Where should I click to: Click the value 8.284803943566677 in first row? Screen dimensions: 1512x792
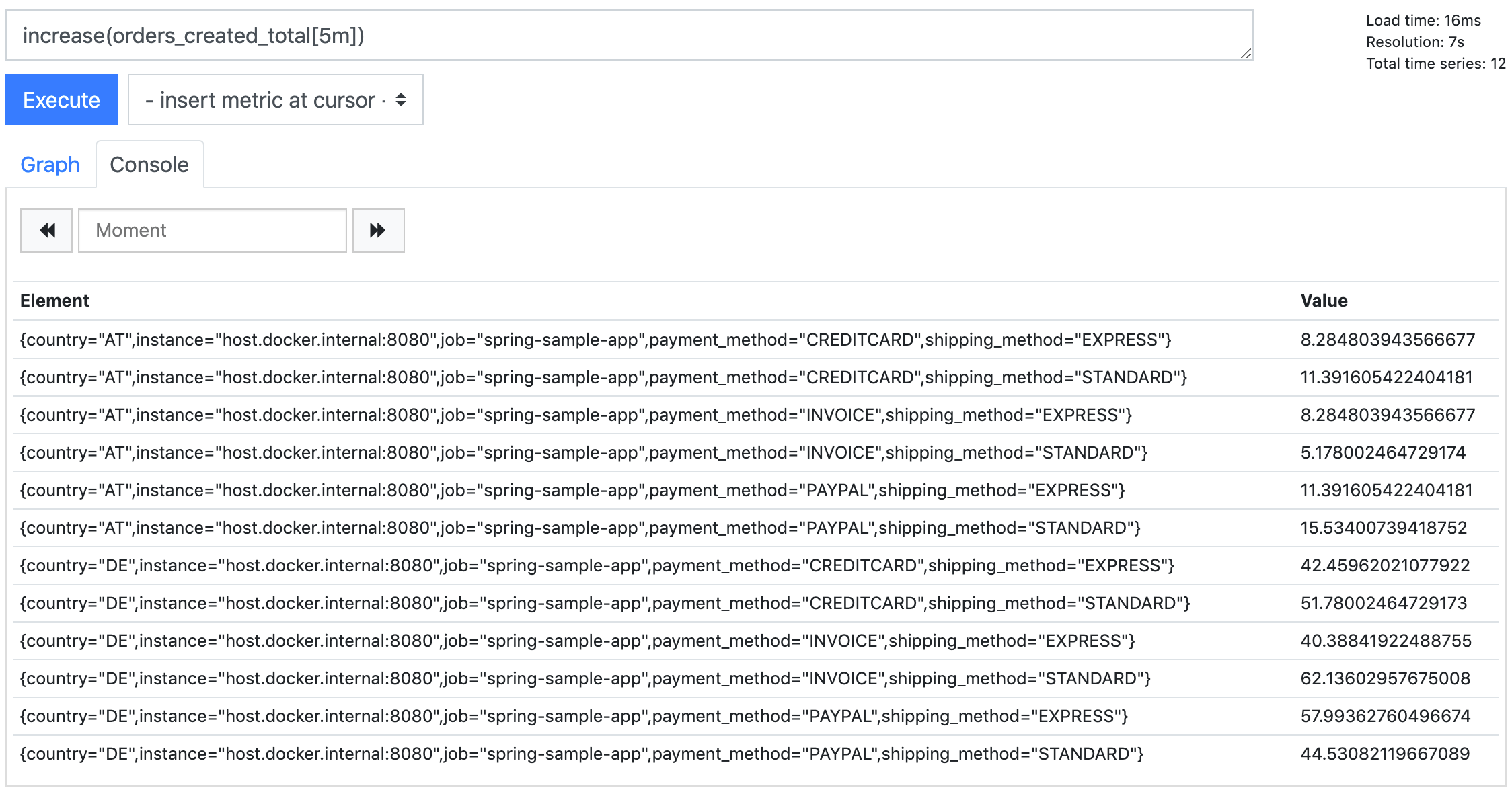(1387, 340)
